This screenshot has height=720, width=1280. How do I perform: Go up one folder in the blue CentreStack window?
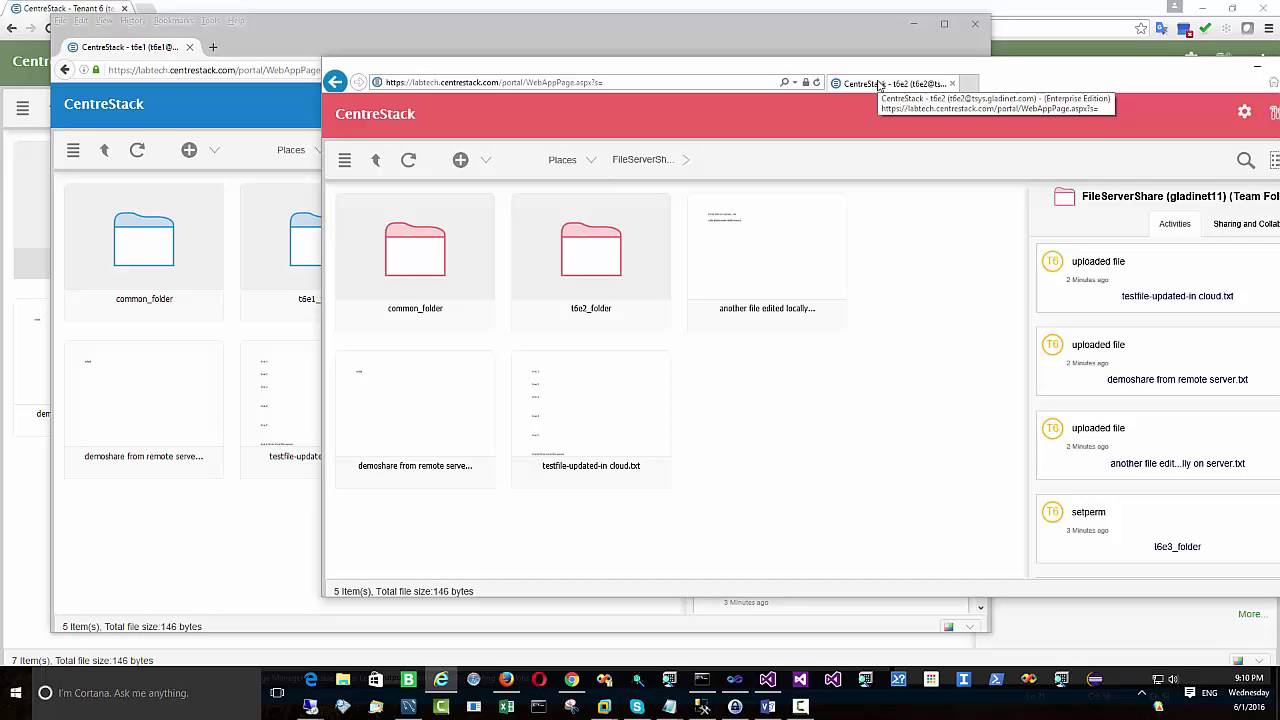tap(104, 150)
